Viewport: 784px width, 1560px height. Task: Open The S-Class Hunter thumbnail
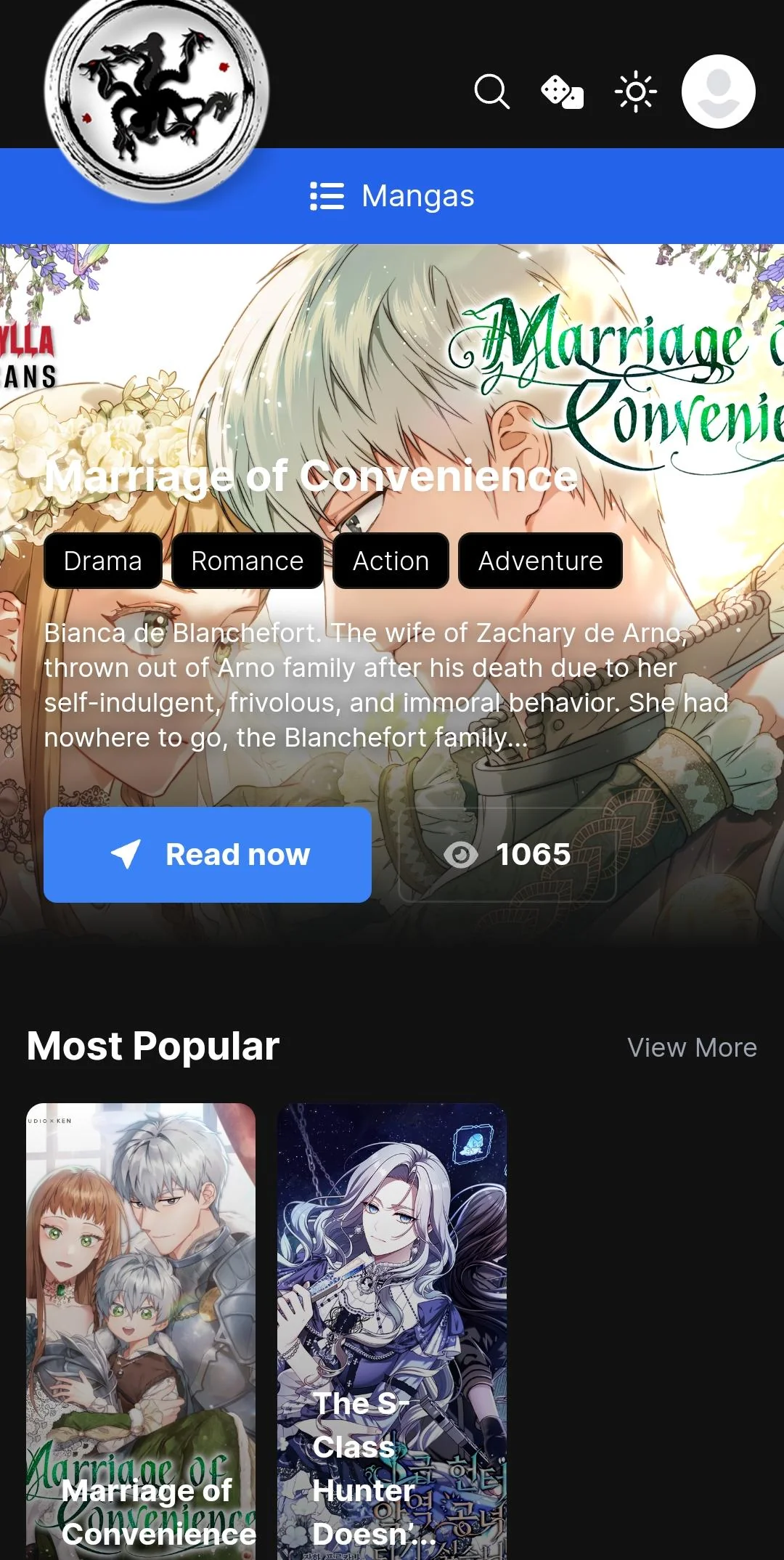tap(392, 1331)
